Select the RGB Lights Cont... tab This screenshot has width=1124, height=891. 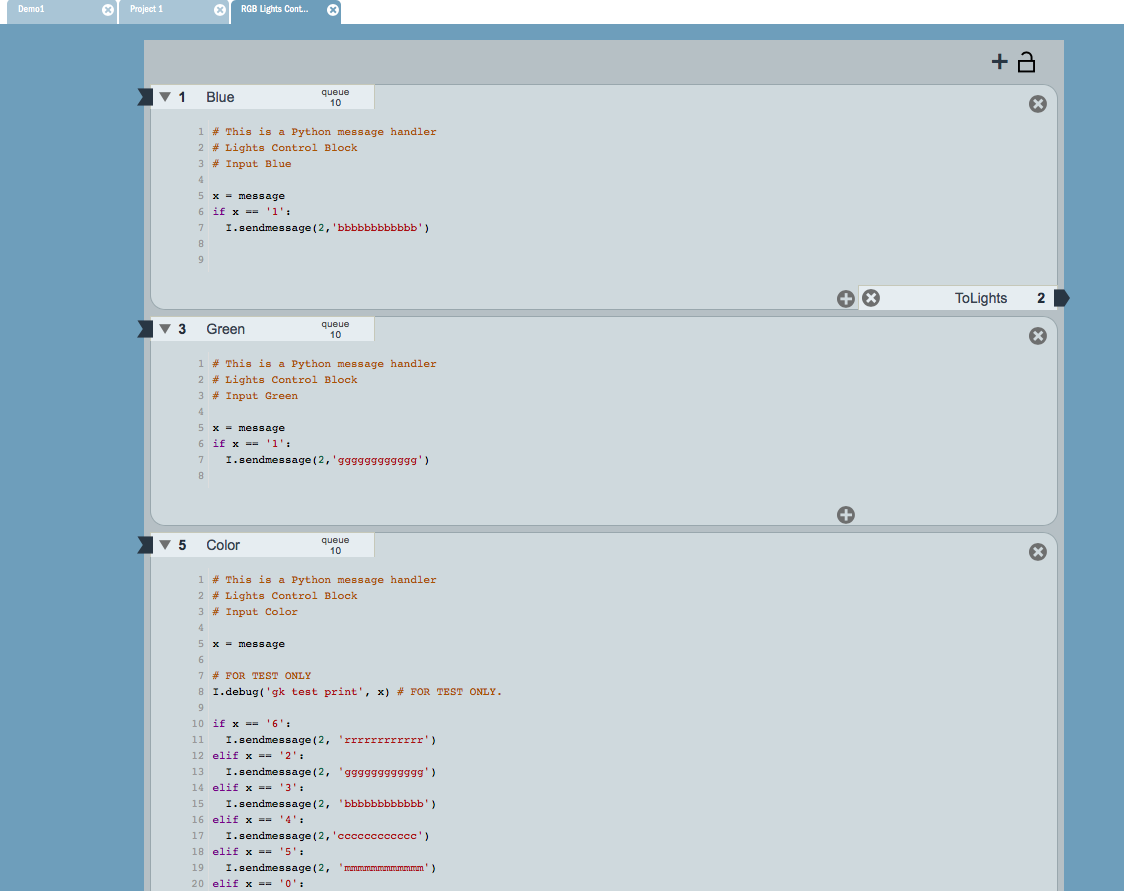coord(275,9)
